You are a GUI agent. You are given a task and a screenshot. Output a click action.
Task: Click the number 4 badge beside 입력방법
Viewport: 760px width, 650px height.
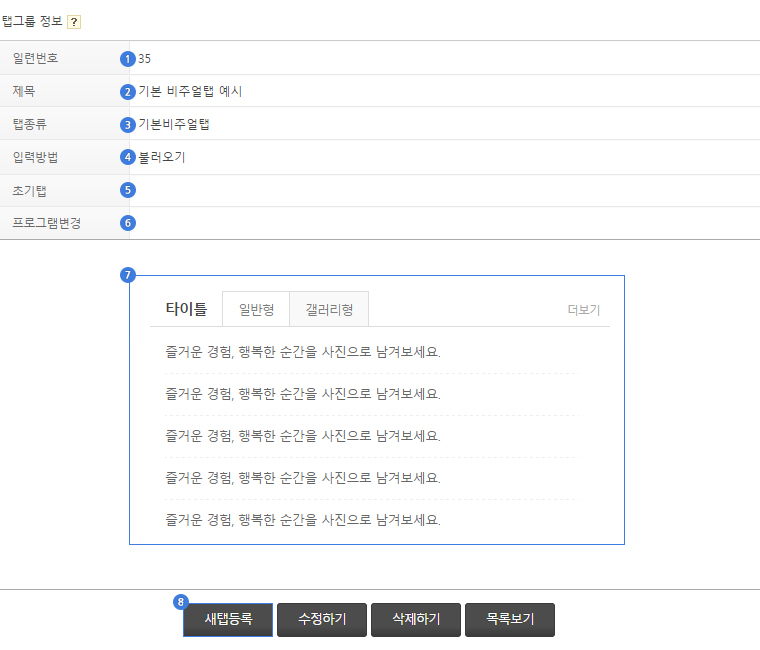tap(127, 157)
